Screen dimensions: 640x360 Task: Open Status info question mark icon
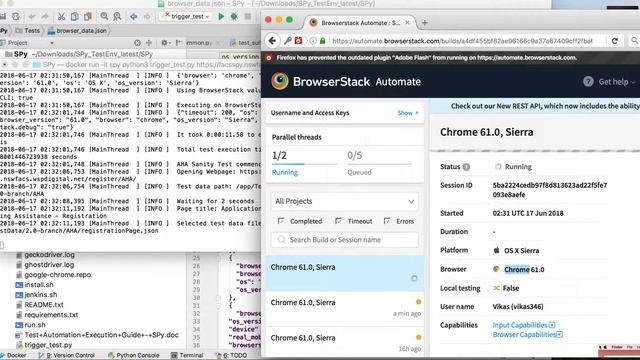(466, 167)
